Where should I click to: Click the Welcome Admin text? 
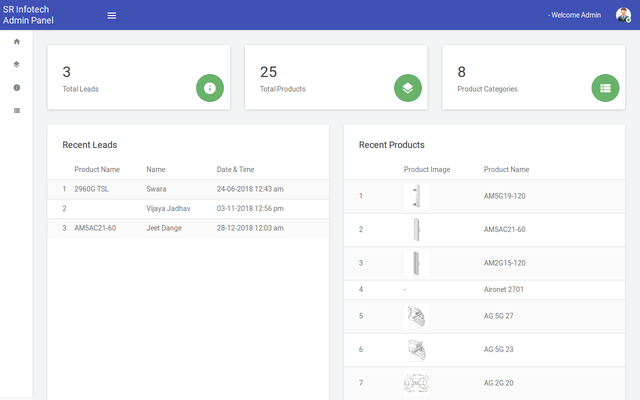tap(574, 15)
